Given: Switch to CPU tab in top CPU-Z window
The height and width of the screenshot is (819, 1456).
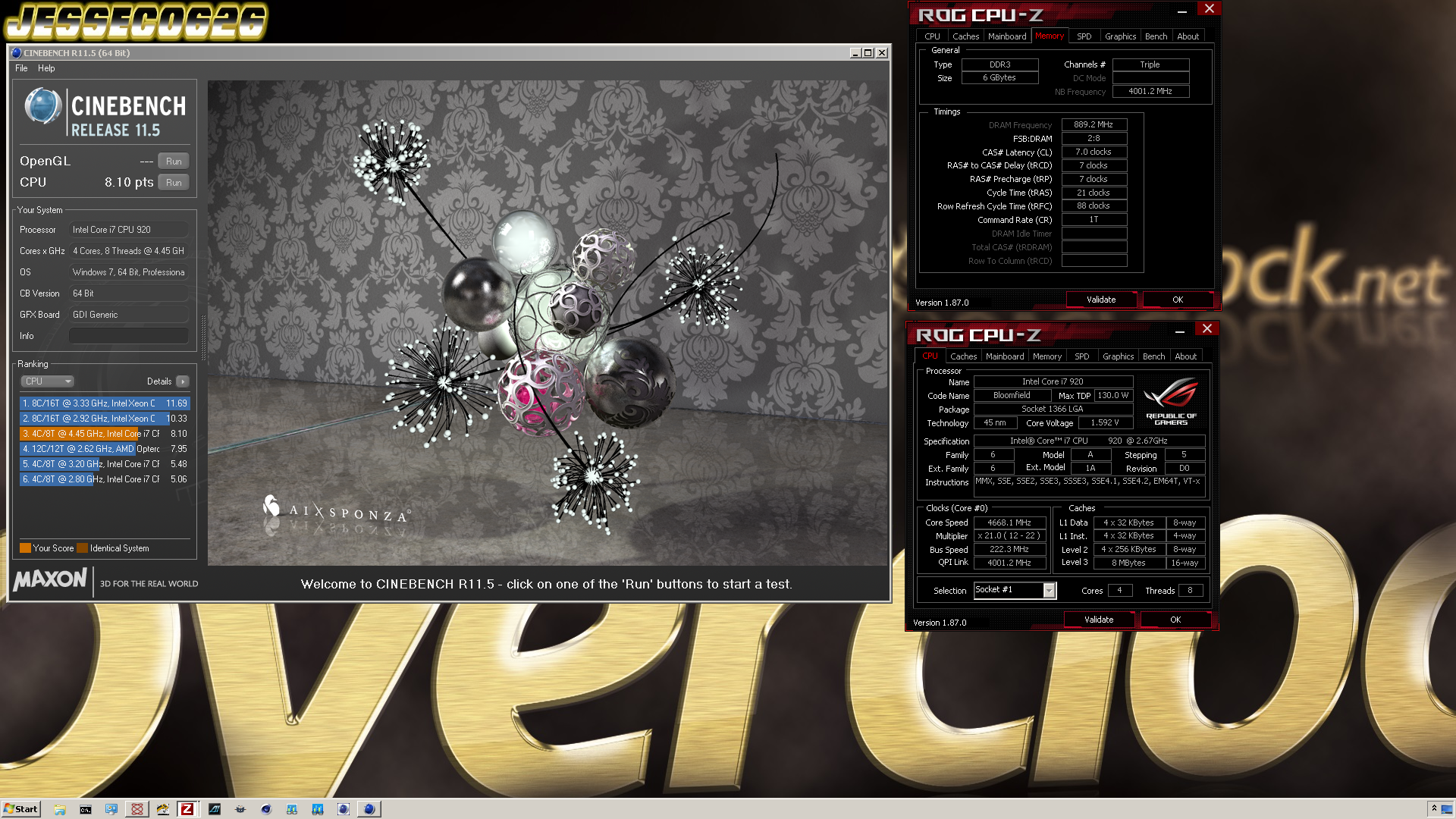Looking at the screenshot, I should point(932,36).
